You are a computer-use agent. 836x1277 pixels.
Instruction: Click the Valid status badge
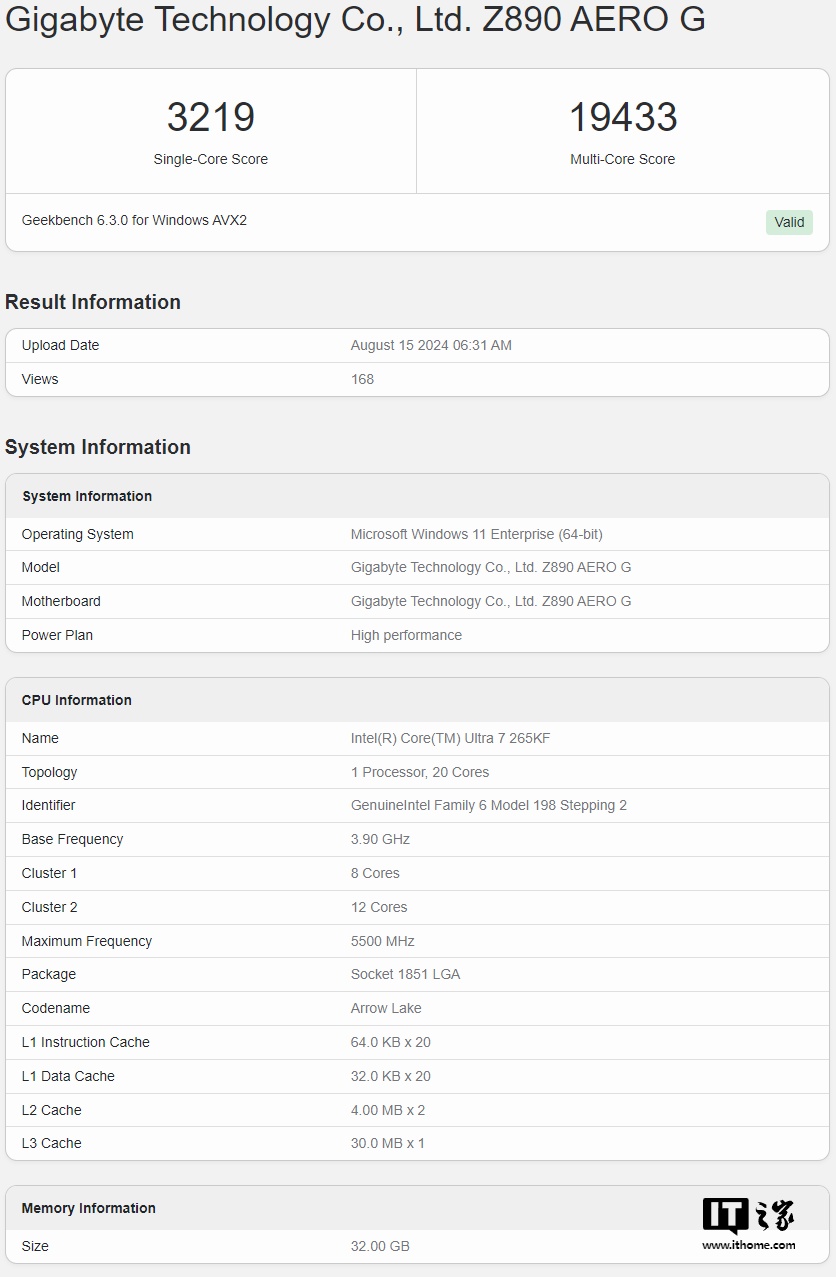[789, 222]
